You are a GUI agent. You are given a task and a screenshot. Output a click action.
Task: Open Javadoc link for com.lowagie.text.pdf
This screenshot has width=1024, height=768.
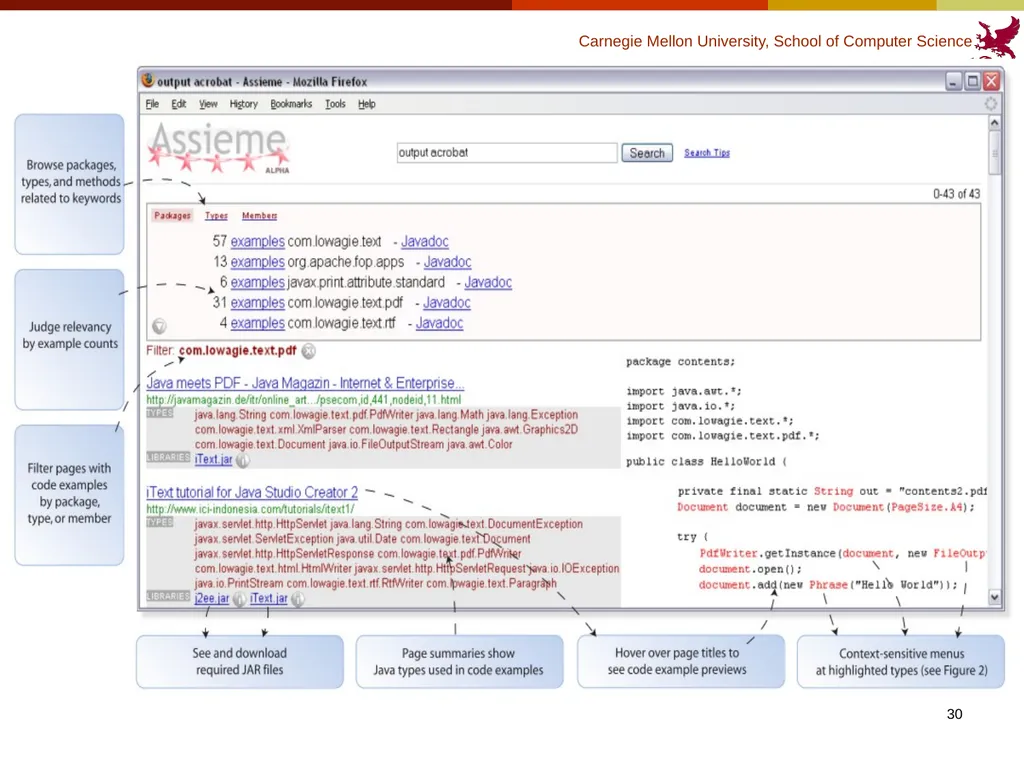447,302
